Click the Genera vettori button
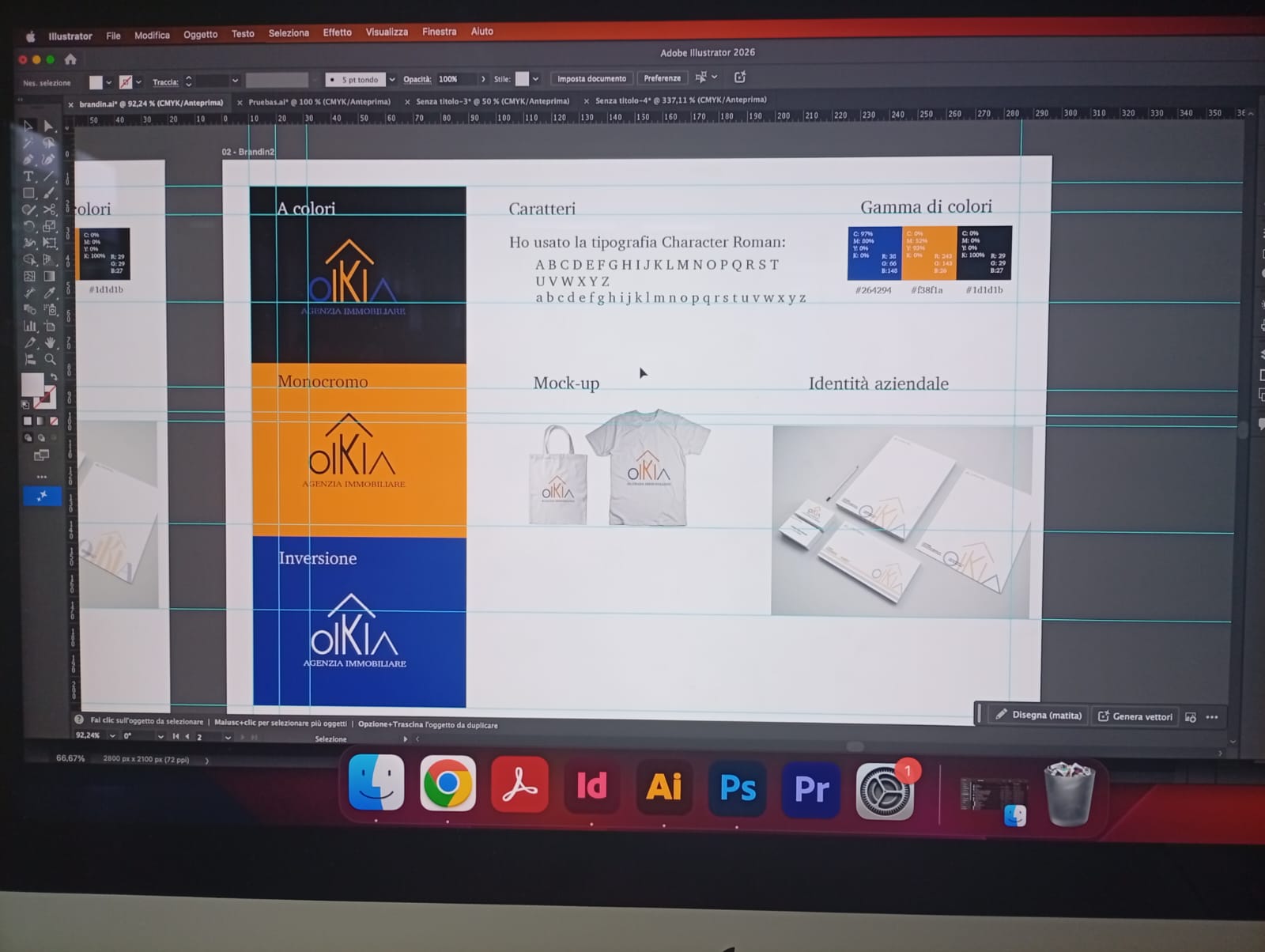1265x952 pixels. [1135, 716]
